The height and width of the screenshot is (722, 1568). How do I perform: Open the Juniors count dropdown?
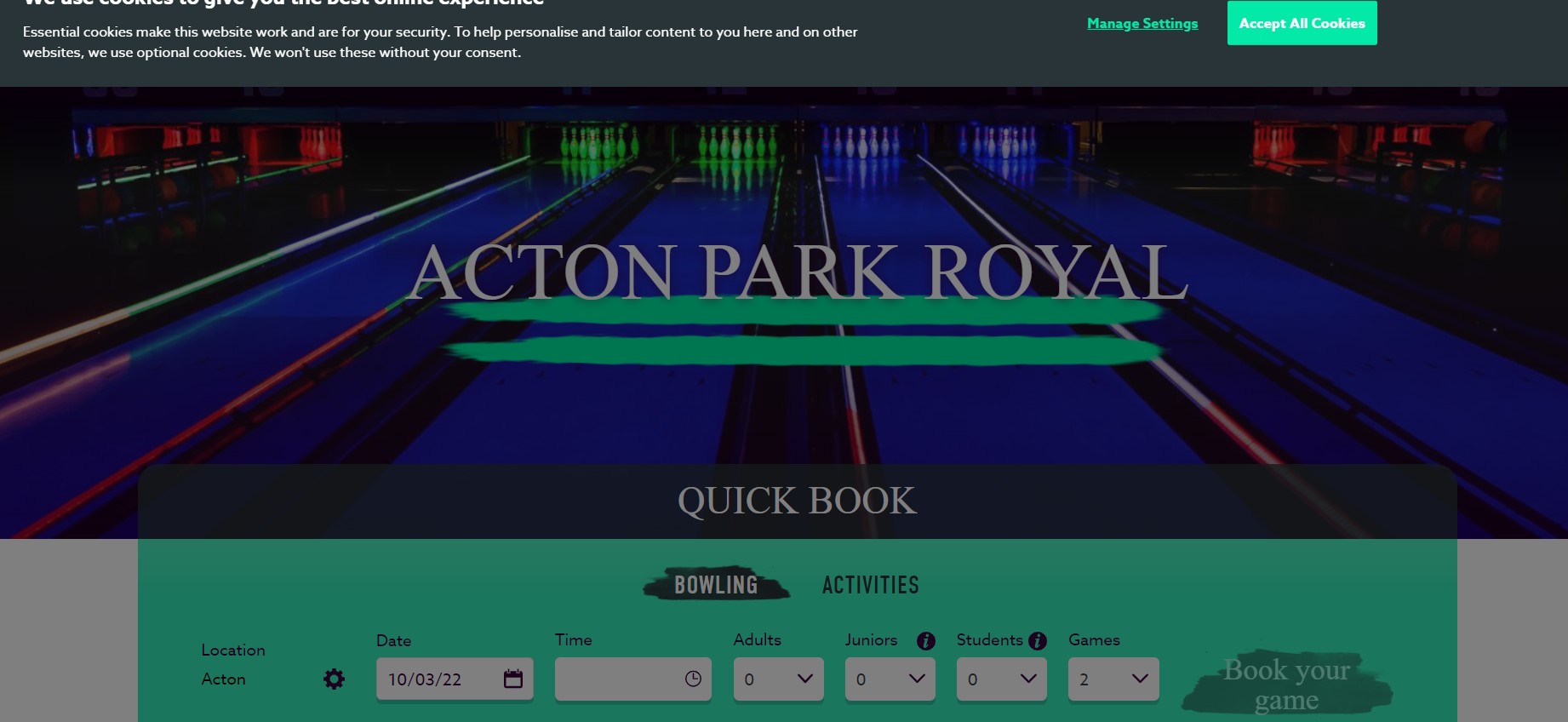pyautogui.click(x=890, y=679)
